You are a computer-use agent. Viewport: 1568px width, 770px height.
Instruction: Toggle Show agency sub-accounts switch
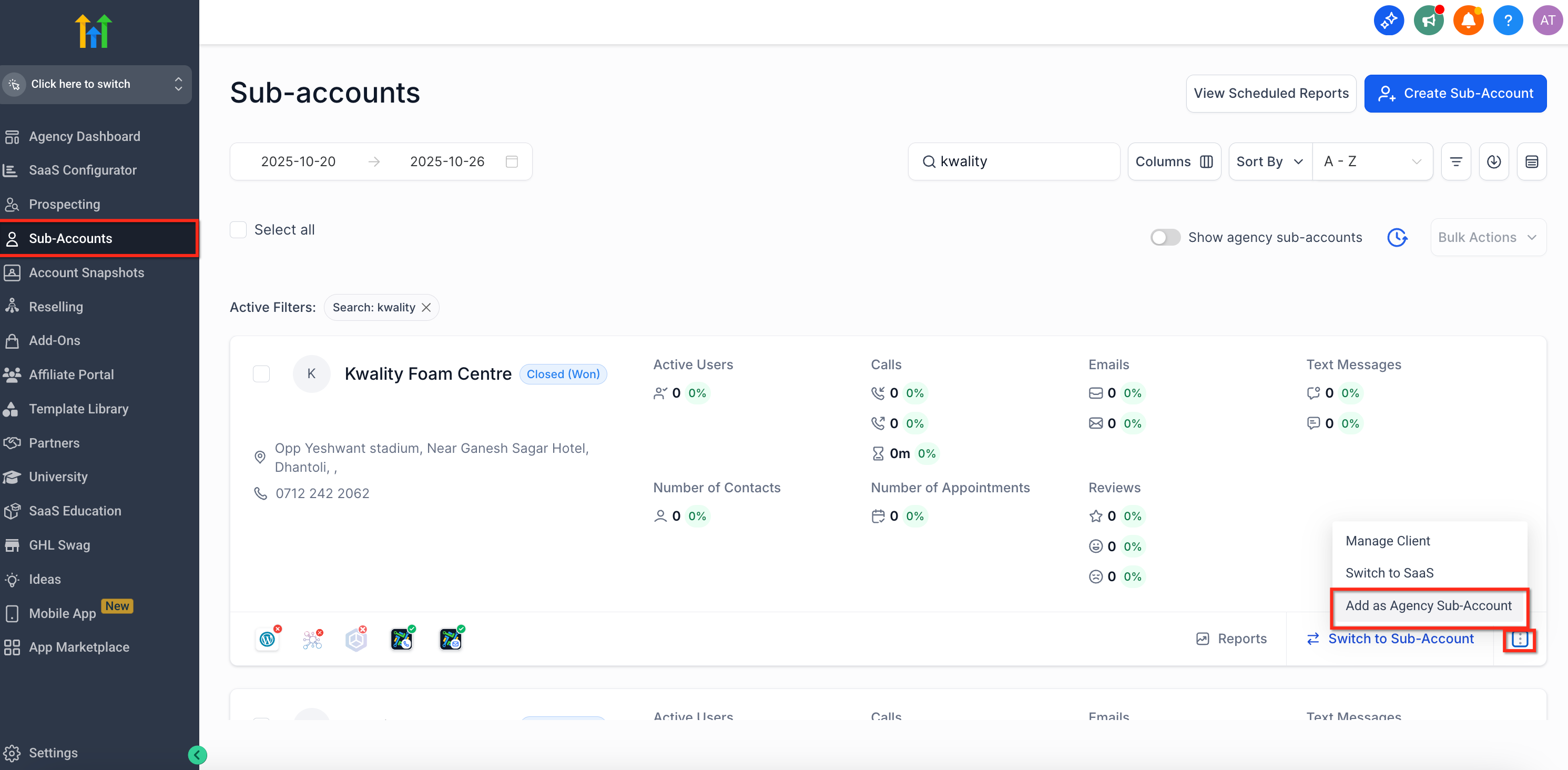(x=1165, y=237)
